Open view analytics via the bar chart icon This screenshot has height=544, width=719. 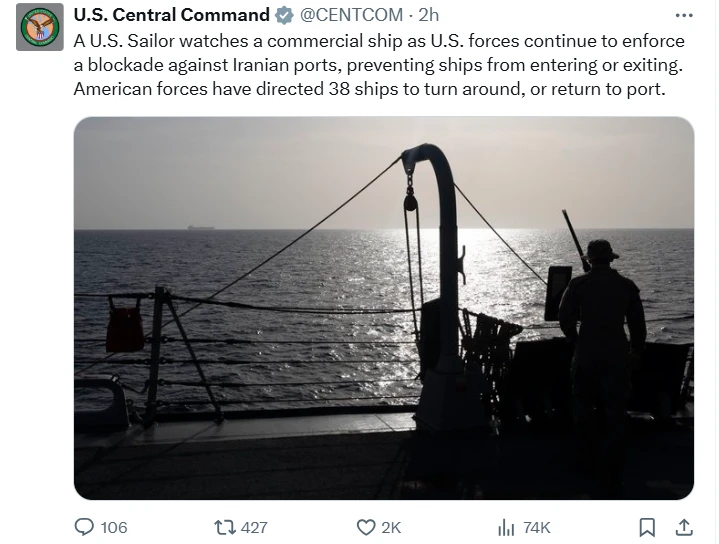507,527
